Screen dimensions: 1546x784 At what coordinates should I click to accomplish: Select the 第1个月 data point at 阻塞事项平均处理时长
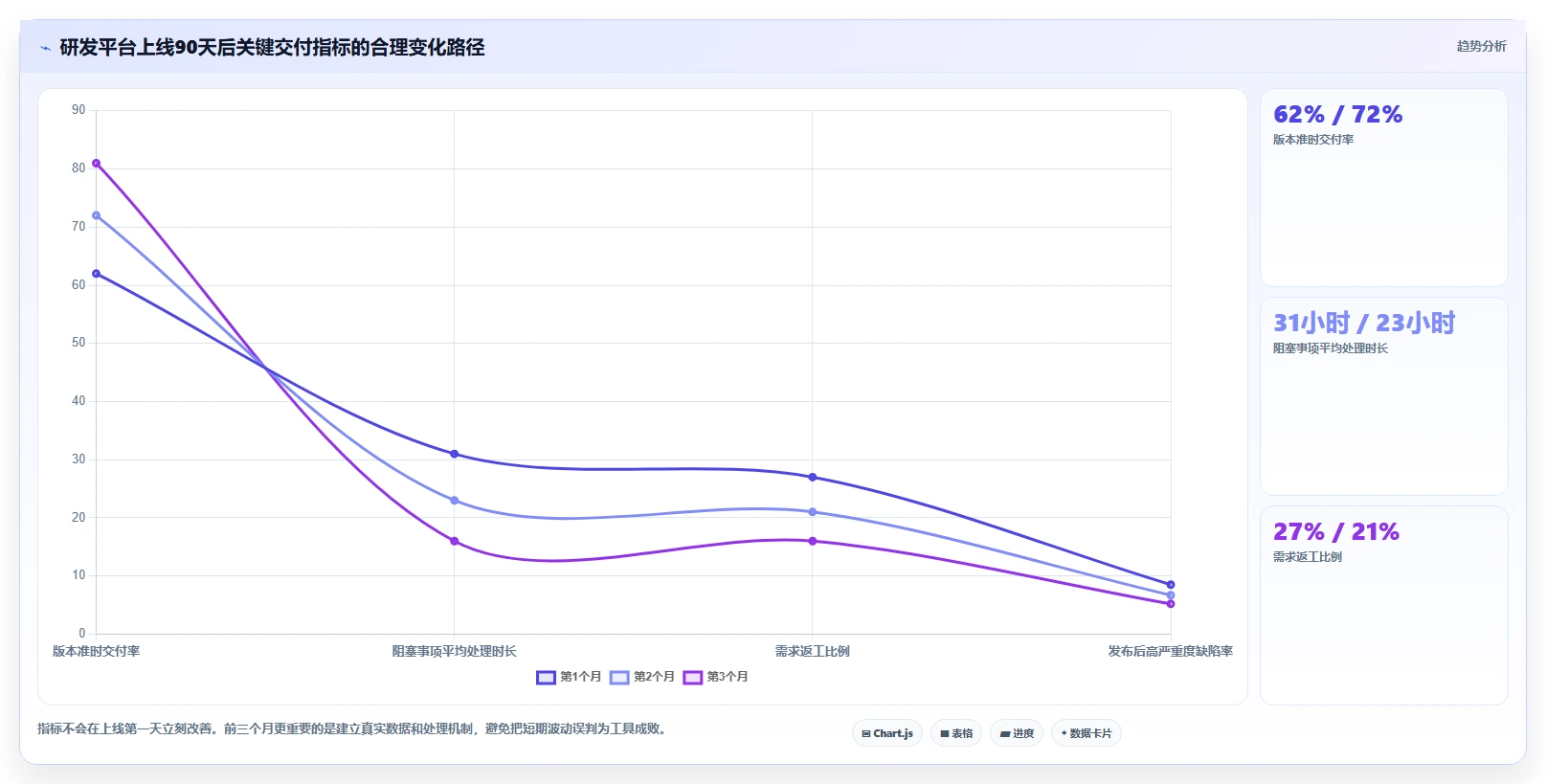(454, 454)
